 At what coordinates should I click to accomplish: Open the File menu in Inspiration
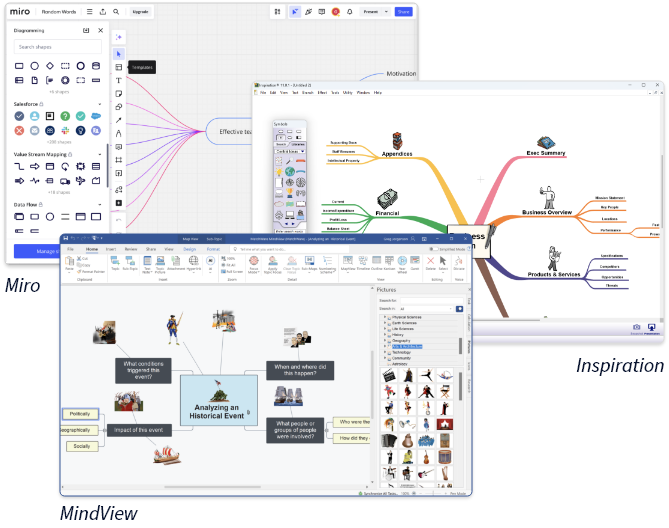[263, 93]
